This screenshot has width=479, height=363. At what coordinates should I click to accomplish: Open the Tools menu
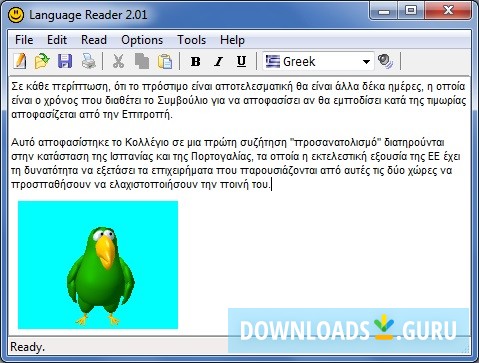point(191,40)
